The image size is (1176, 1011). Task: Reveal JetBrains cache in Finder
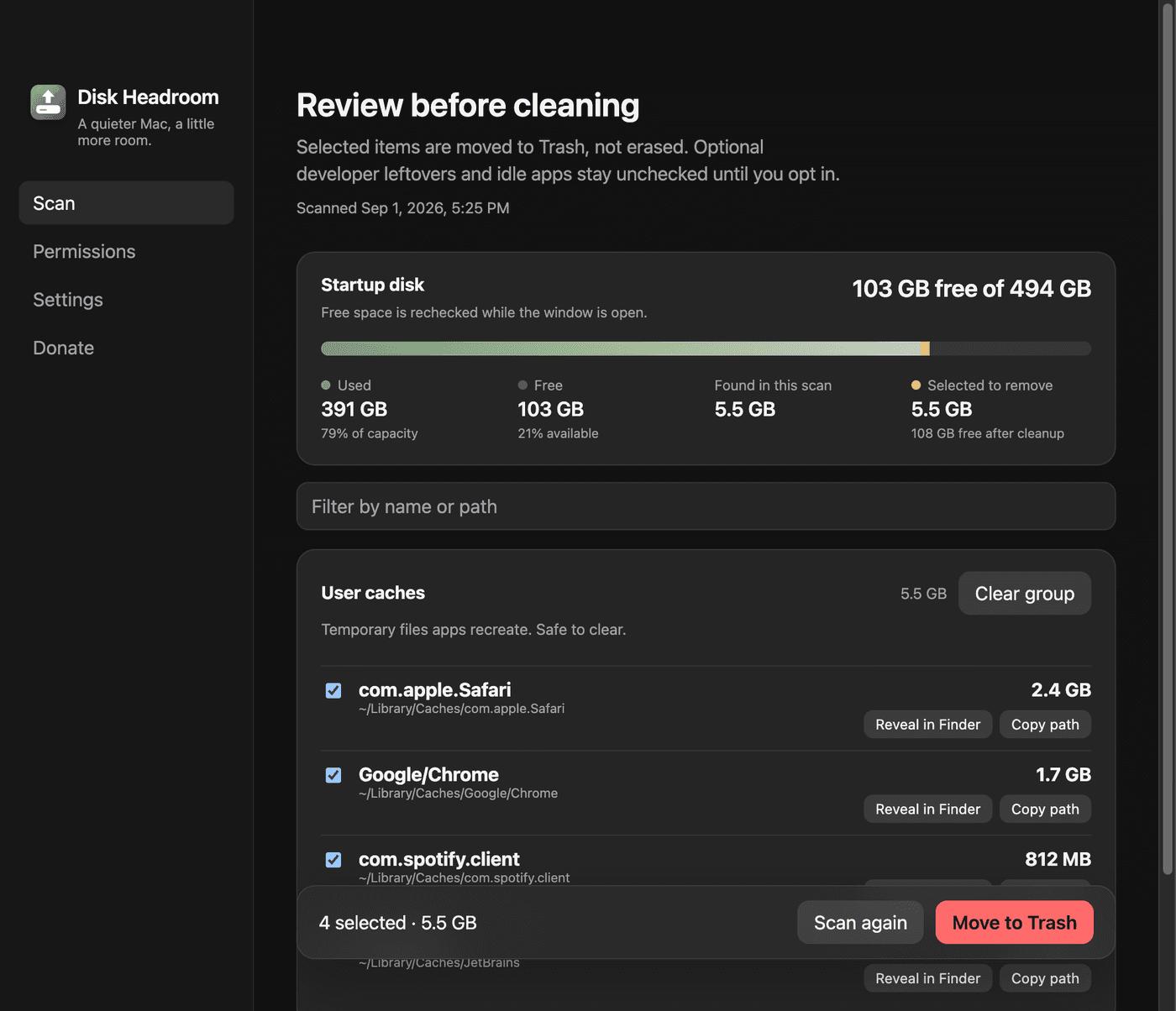pos(928,978)
